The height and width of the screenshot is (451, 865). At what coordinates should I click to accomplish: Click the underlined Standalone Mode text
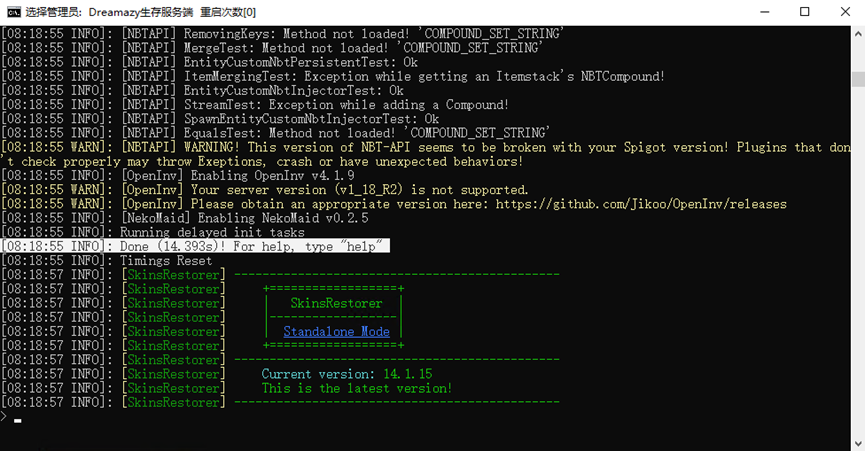(336, 331)
